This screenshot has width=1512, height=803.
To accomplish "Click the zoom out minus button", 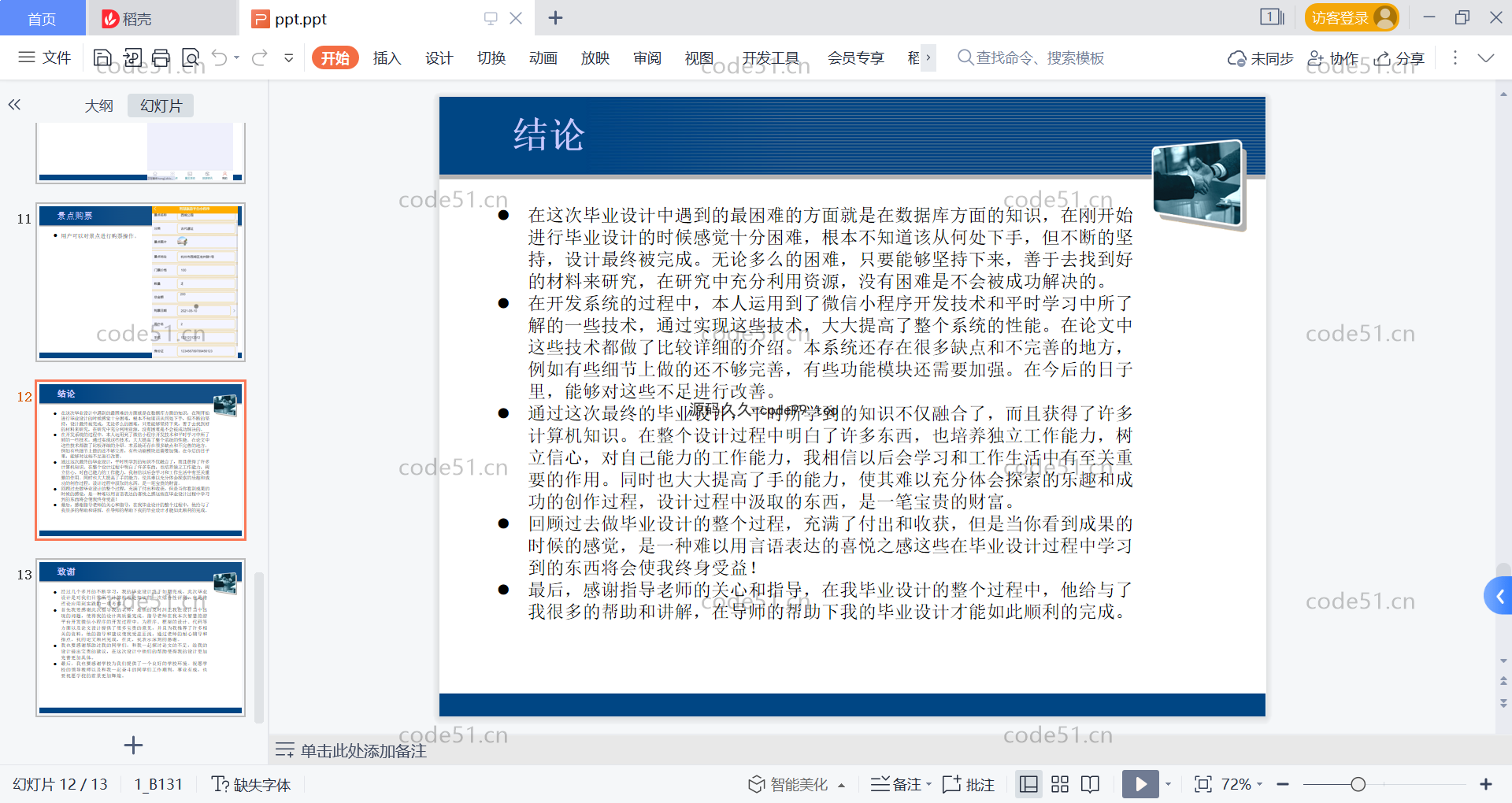I will click(1283, 784).
